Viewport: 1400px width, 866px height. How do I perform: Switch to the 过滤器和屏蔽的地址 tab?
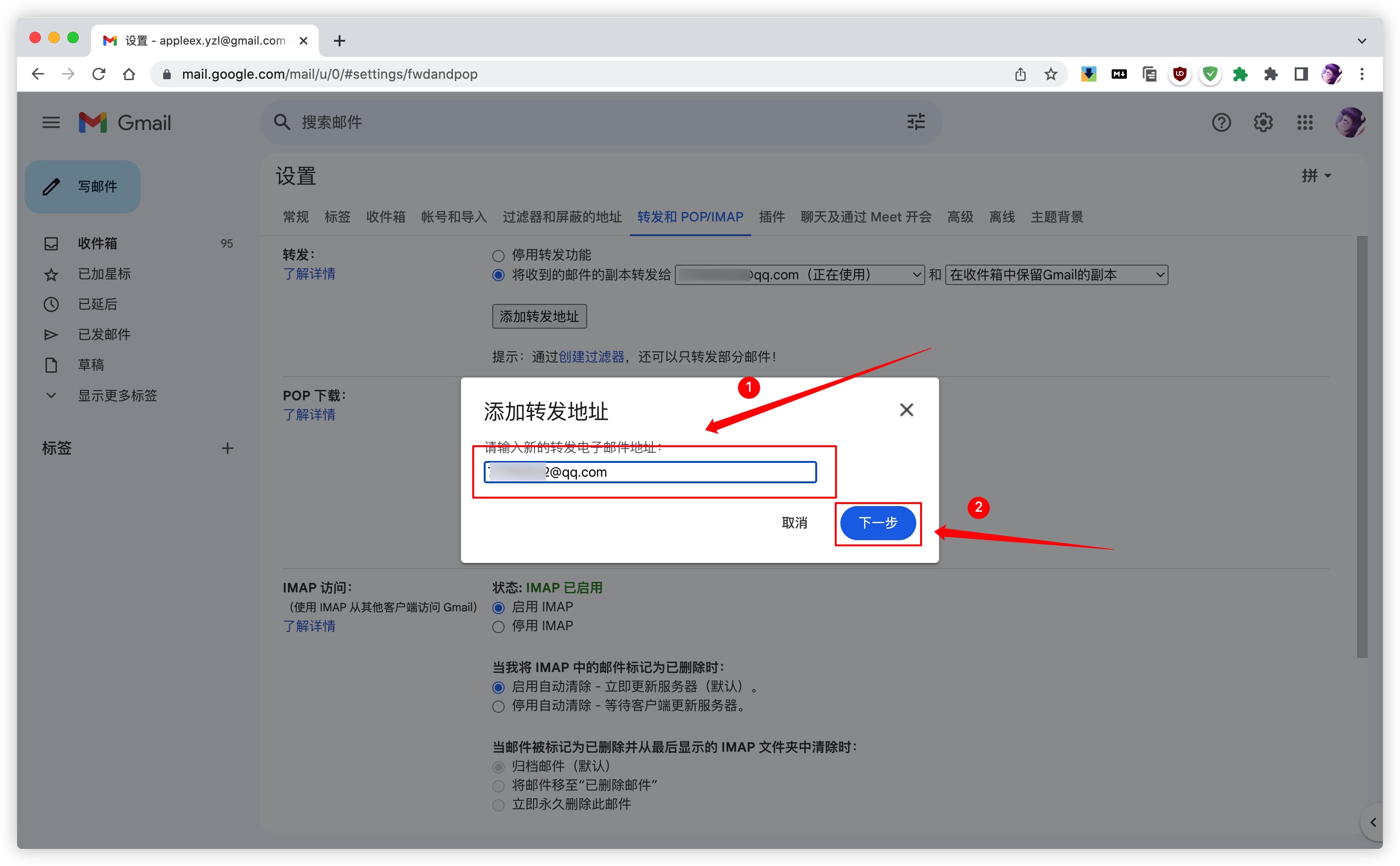coord(562,217)
